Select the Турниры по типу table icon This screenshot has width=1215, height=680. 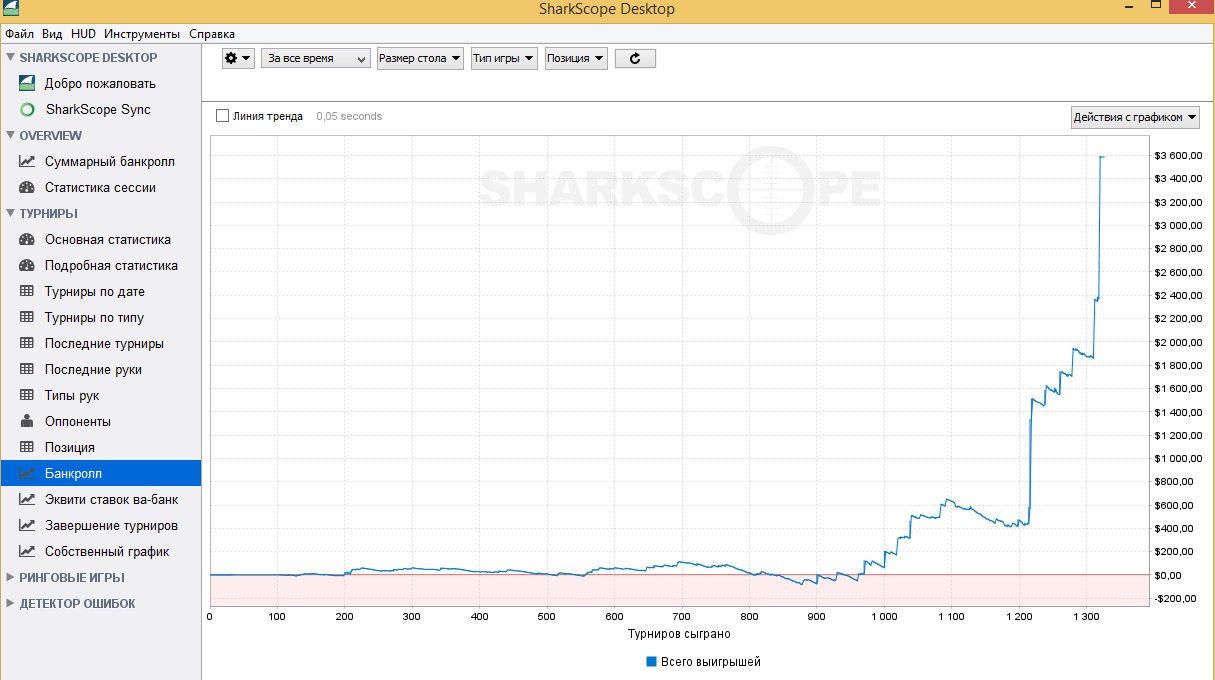pyautogui.click(x=27, y=317)
